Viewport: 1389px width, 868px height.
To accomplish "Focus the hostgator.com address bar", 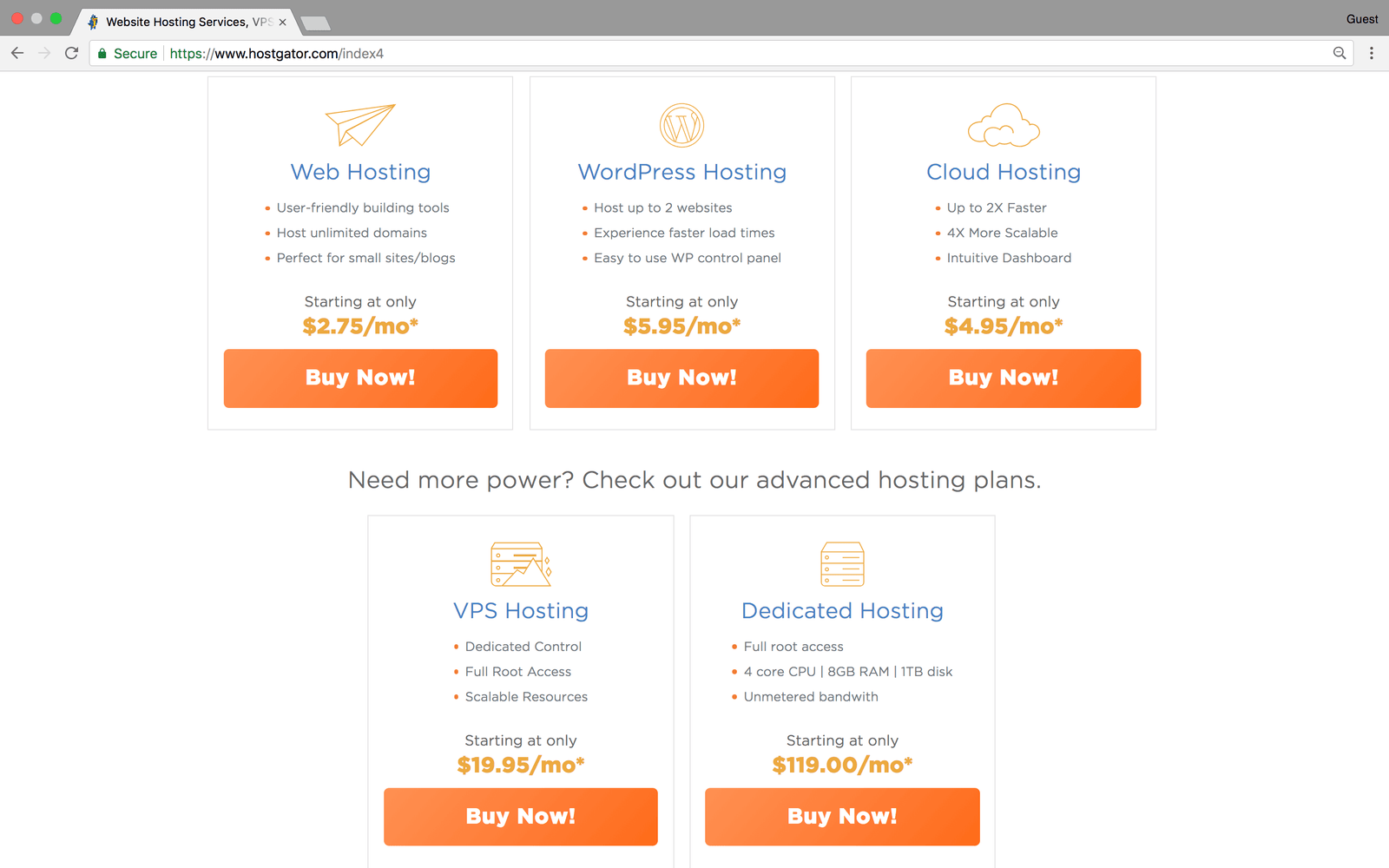I will [694, 54].
